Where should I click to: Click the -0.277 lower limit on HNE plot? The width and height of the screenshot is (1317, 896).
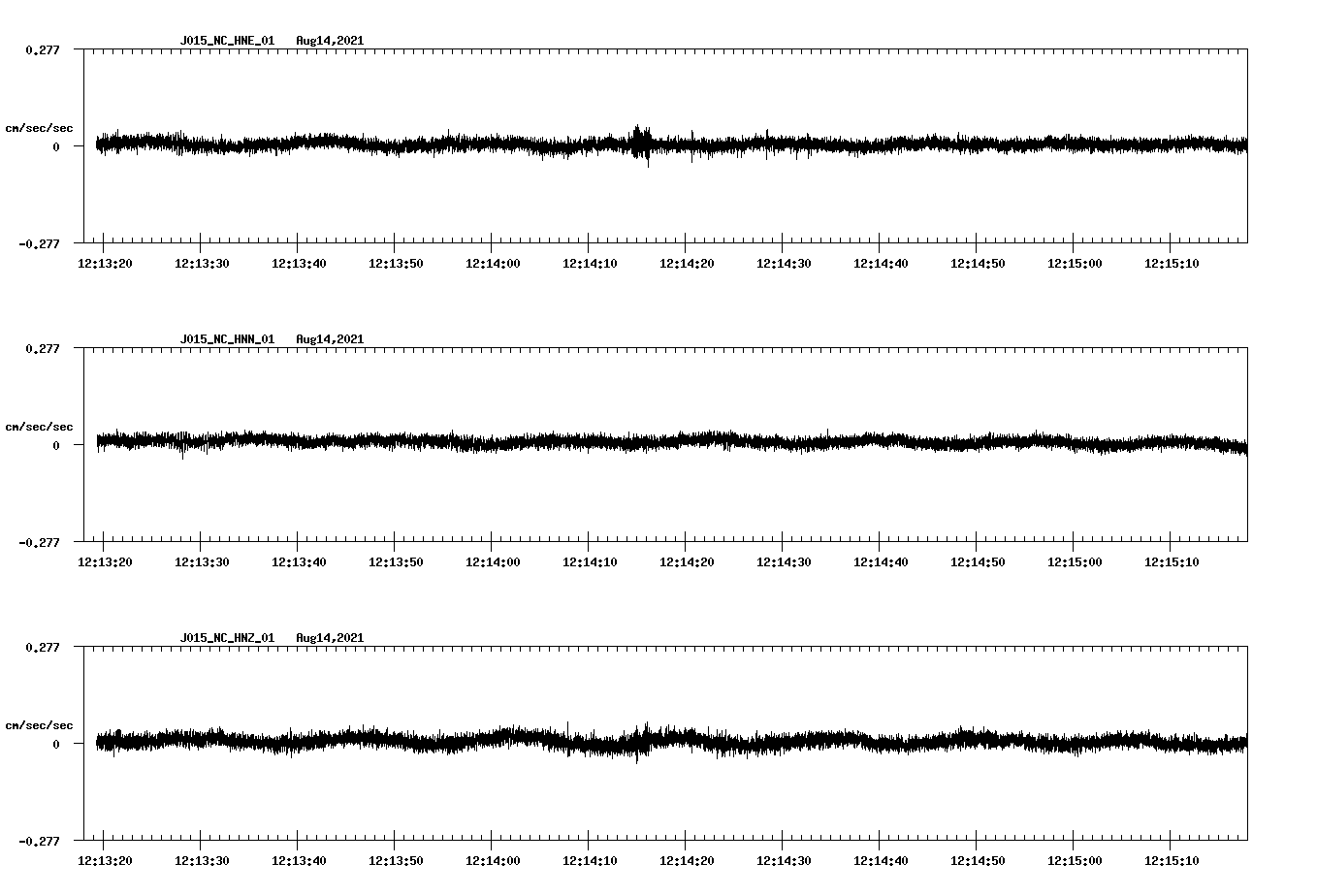[39, 243]
